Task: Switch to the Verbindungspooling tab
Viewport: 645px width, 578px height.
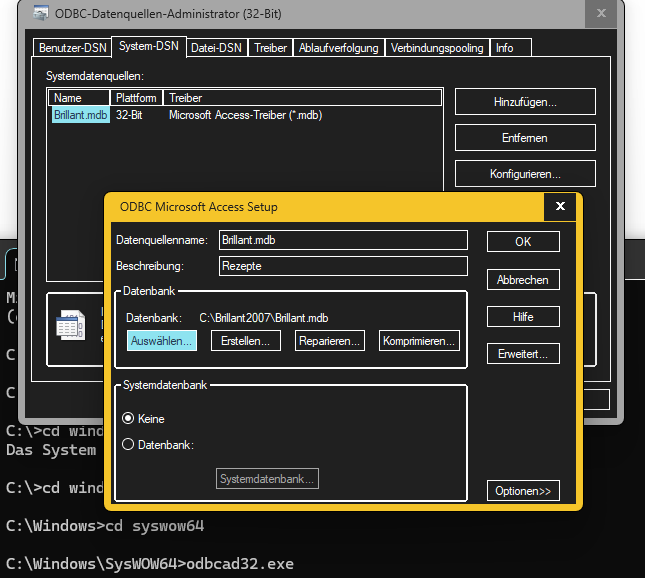Action: (437, 48)
